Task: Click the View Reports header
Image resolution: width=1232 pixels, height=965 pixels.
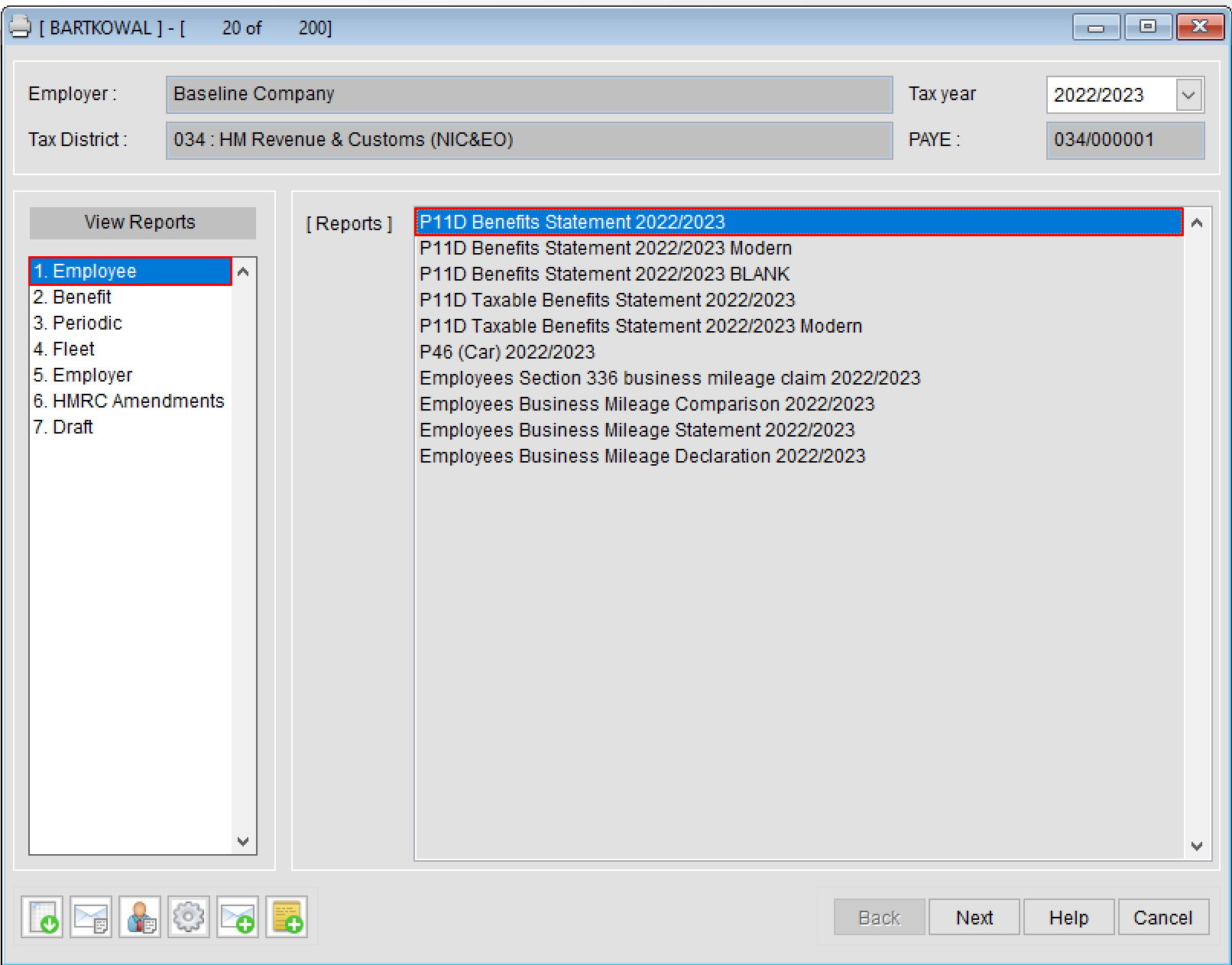Action: (x=141, y=222)
